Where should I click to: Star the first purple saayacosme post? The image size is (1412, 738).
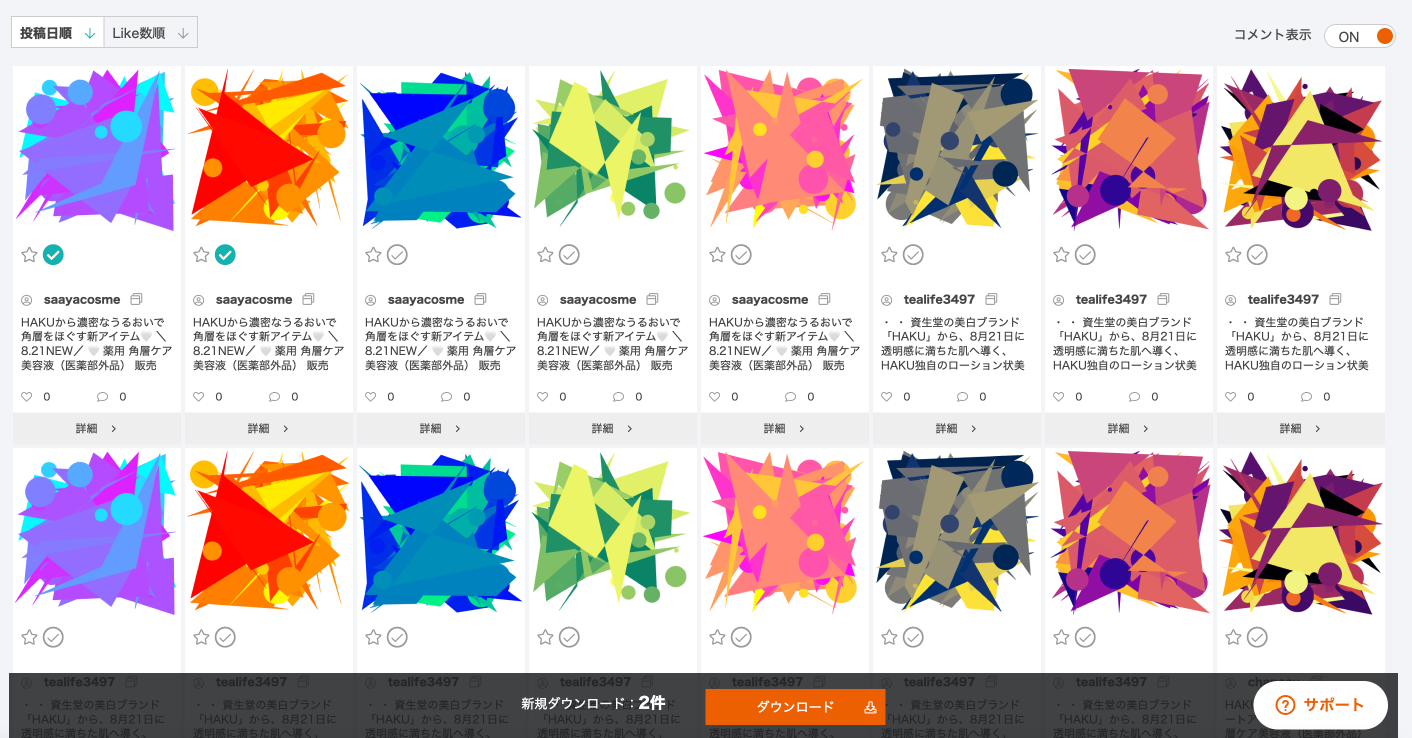(x=29, y=255)
